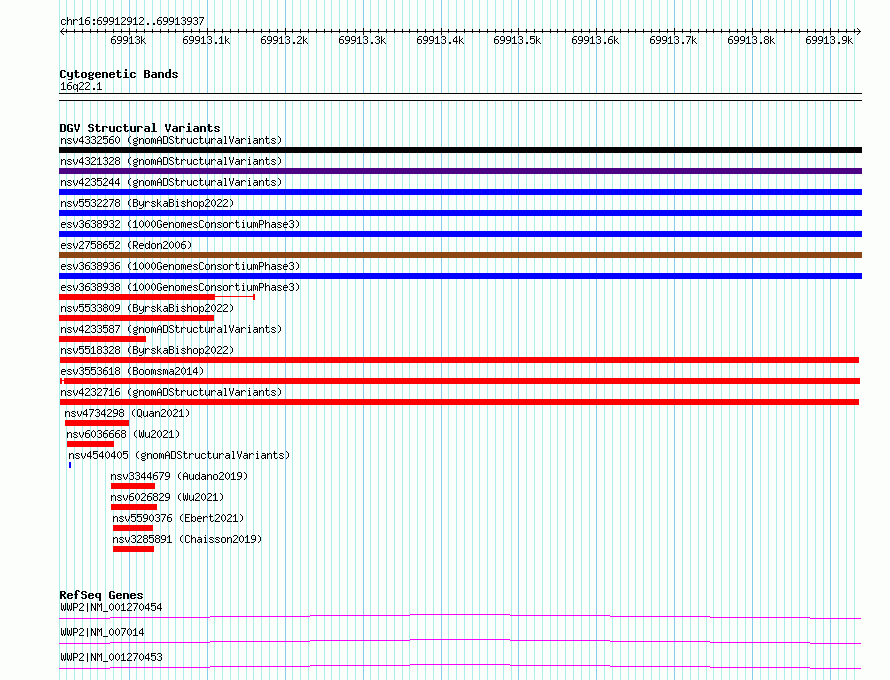This screenshot has height=680, width=890.
Task: Click the red bar under nsv6026829
Action: click(134, 507)
